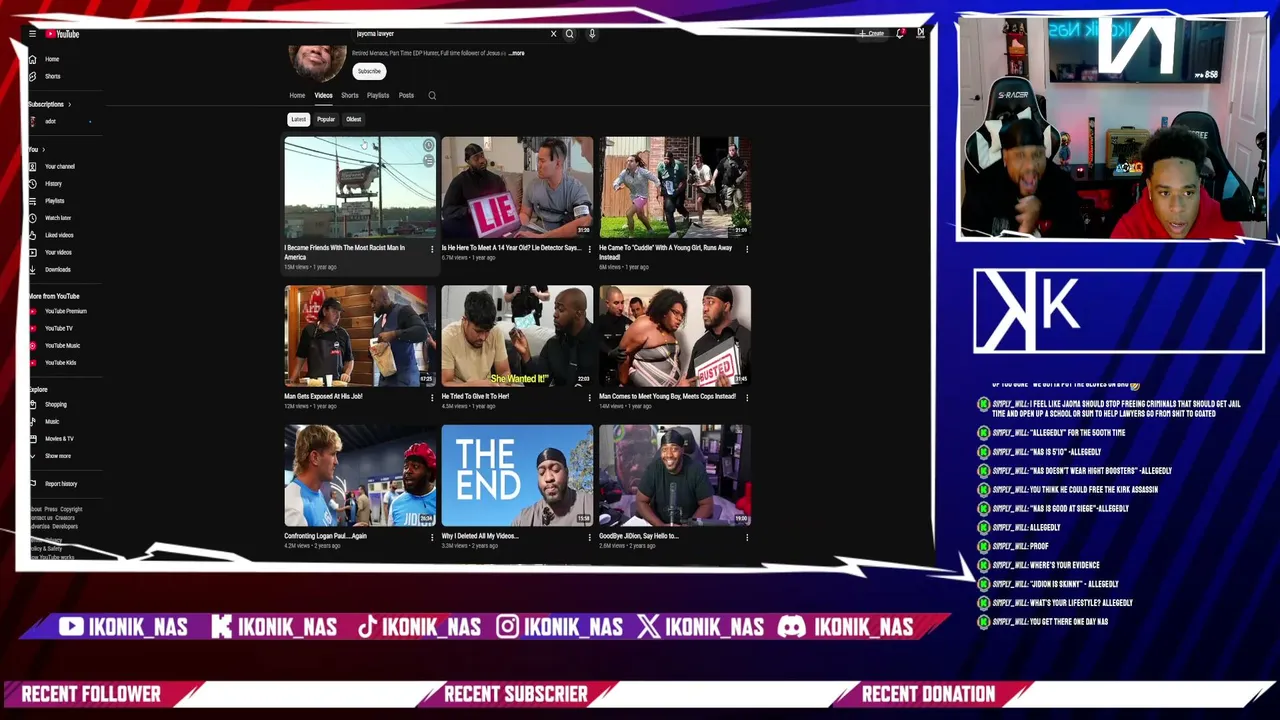Open options for Lie Detector video

pyautogui.click(x=589, y=249)
